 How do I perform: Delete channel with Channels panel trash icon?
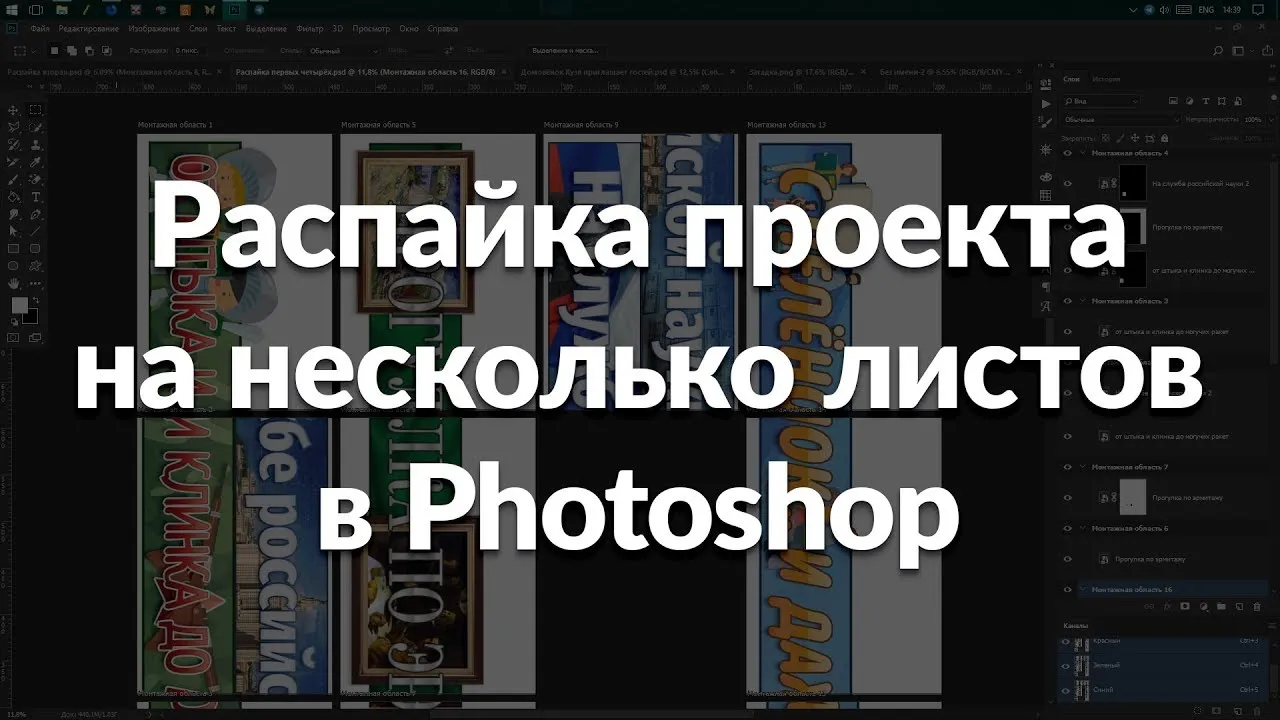pos(1257,709)
